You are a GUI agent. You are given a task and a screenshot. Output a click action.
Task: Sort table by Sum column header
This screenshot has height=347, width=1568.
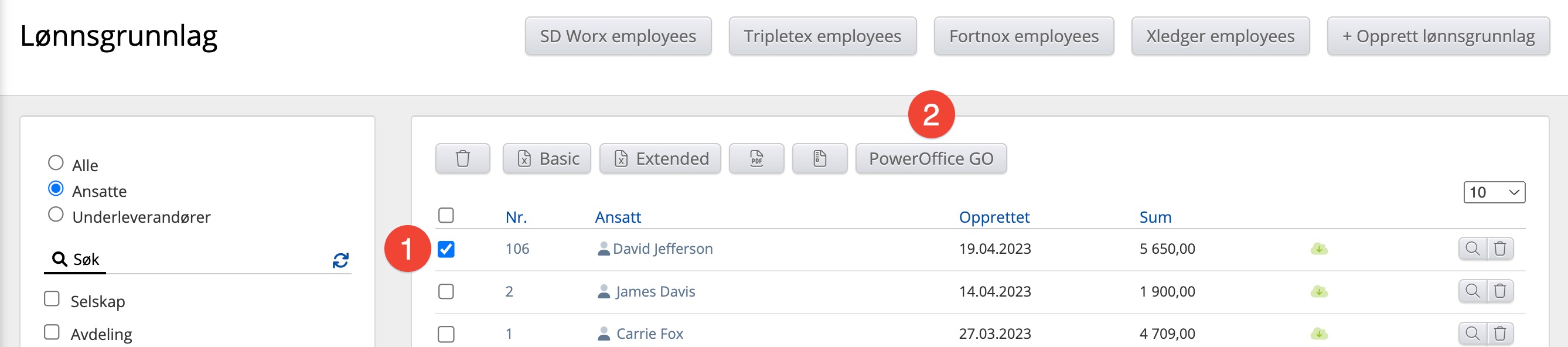(1155, 217)
